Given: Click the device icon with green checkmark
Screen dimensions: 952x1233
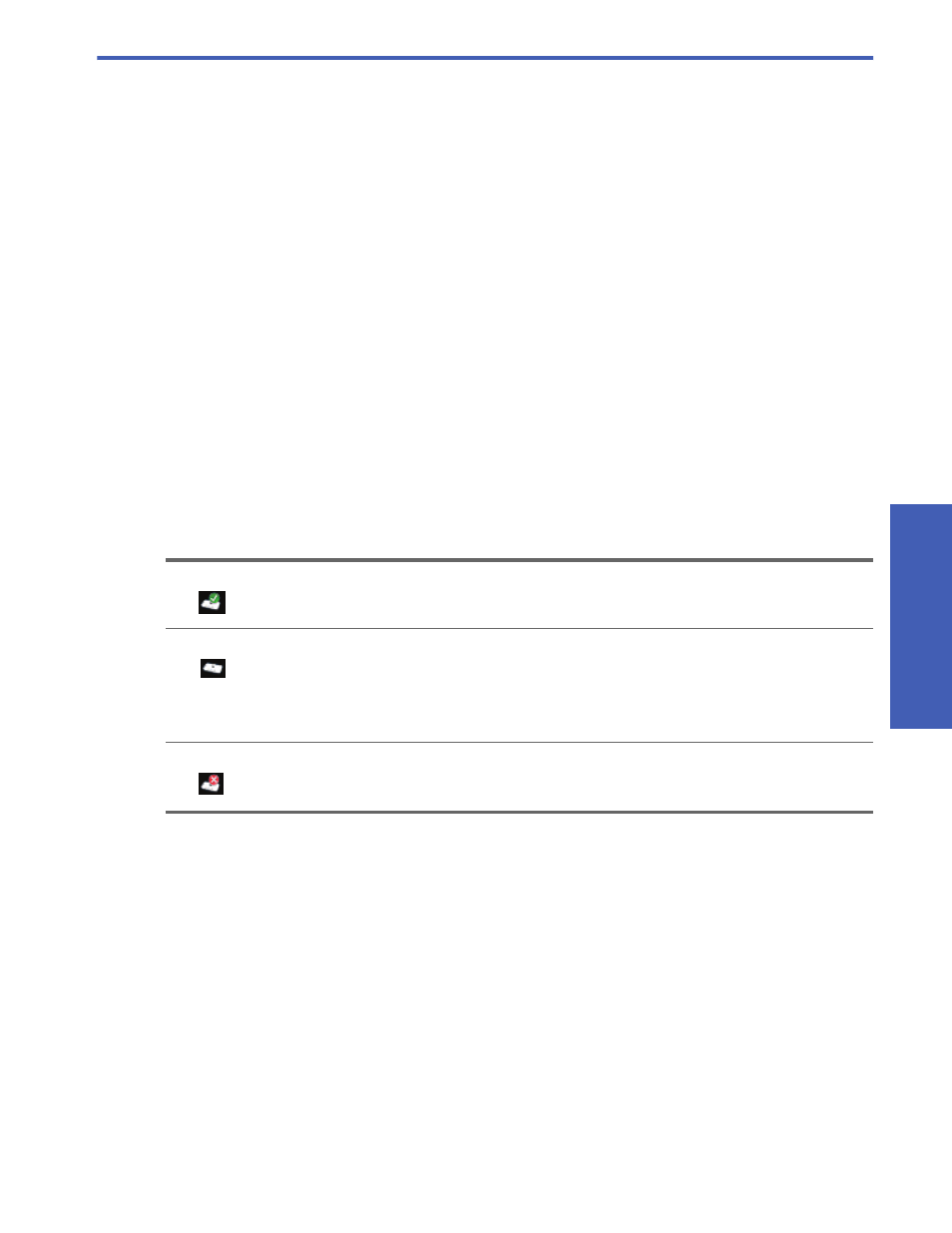Looking at the screenshot, I should (x=212, y=602).
